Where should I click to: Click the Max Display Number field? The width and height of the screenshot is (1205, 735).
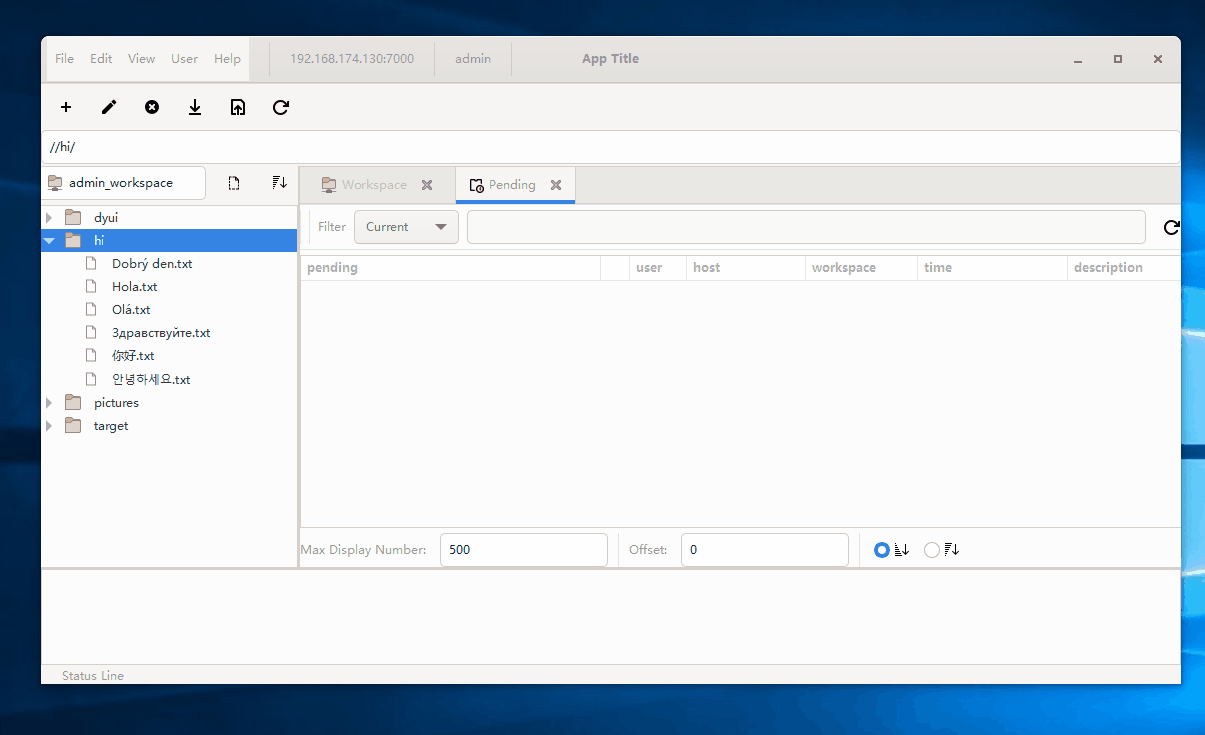pyautogui.click(x=523, y=549)
